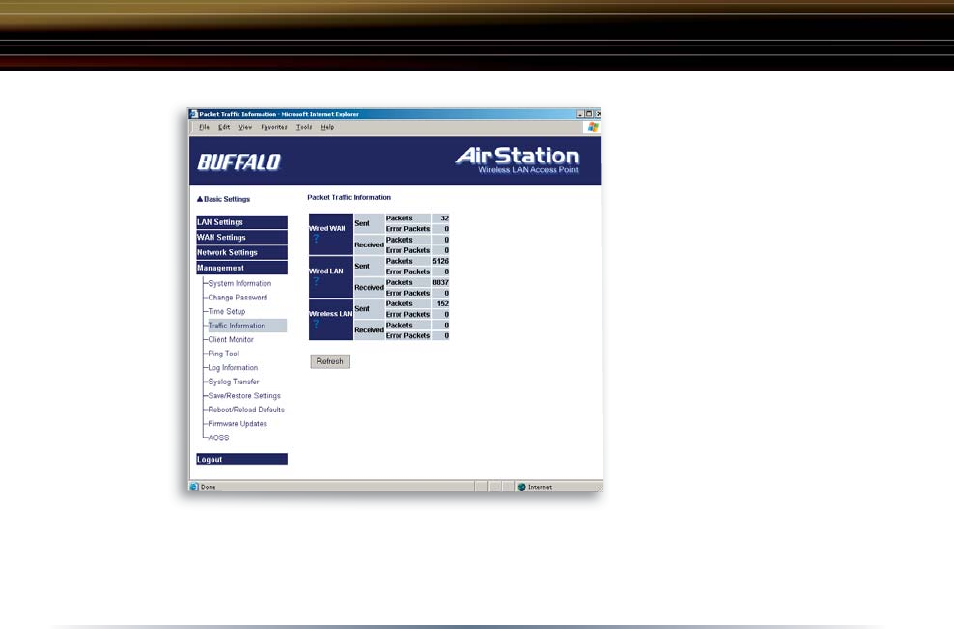
Task: Open System Information page
Action: point(240,283)
